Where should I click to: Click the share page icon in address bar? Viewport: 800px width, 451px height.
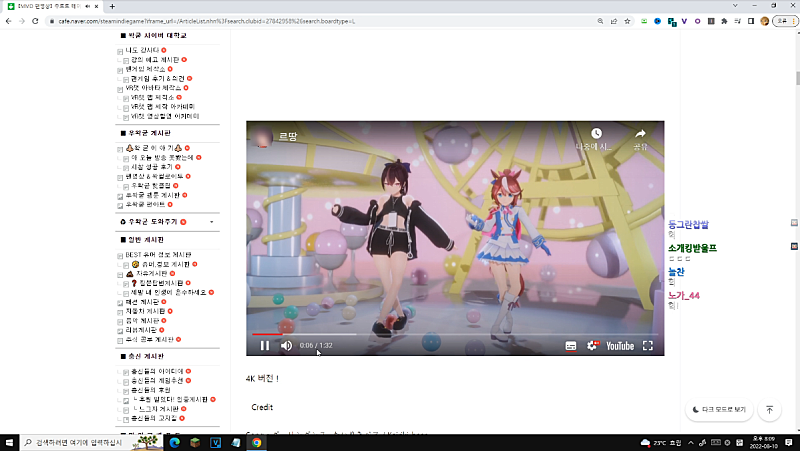pos(614,21)
